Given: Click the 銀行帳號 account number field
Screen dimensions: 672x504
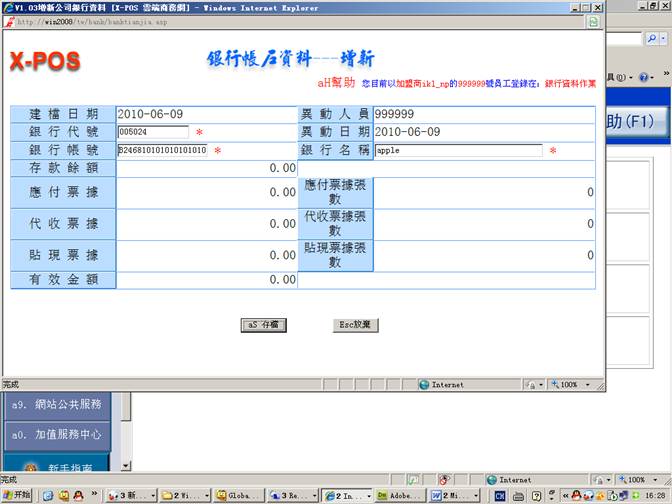Looking at the screenshot, I should click(x=162, y=150).
